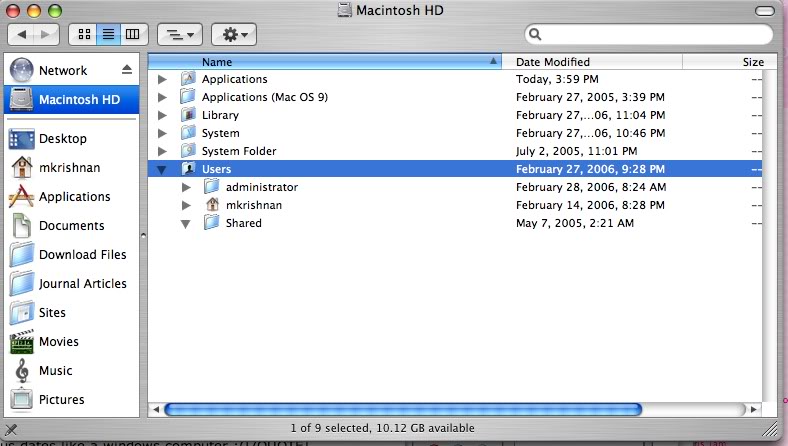Go back with the left arrow button

[x=21, y=34]
